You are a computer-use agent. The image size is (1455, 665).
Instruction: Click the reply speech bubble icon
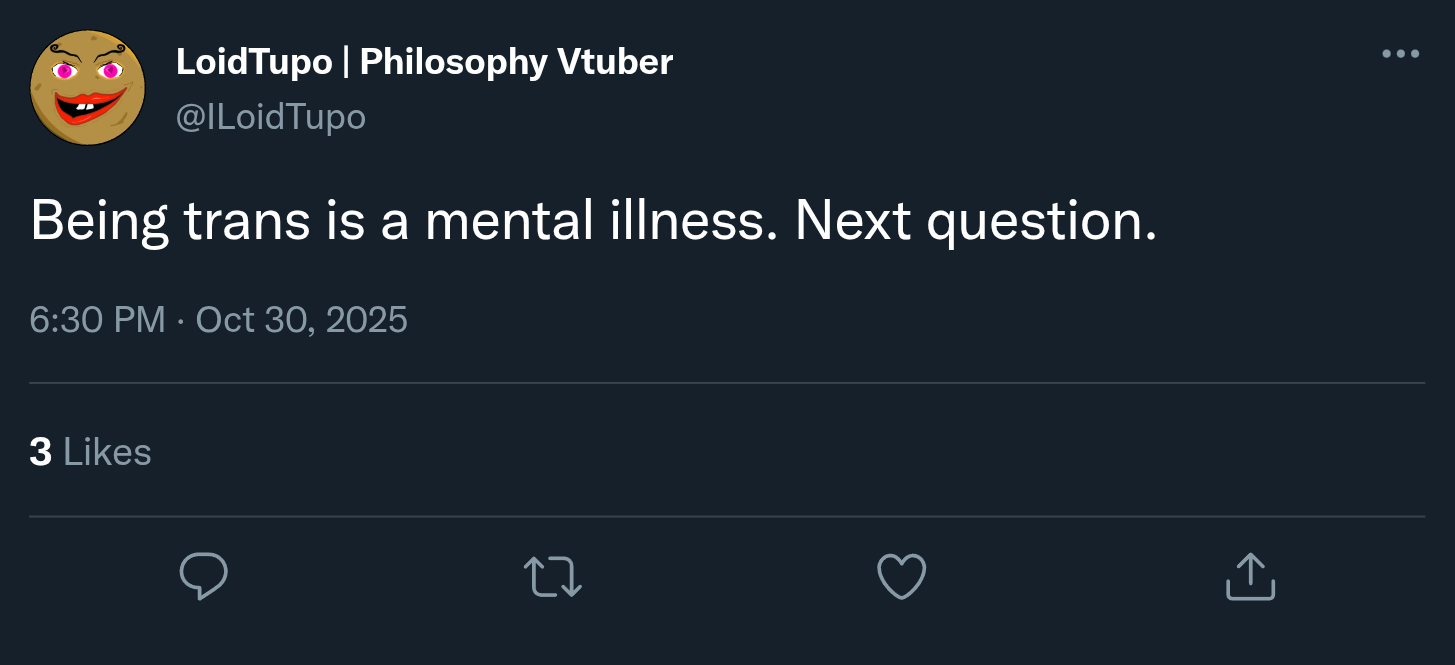[x=203, y=577]
